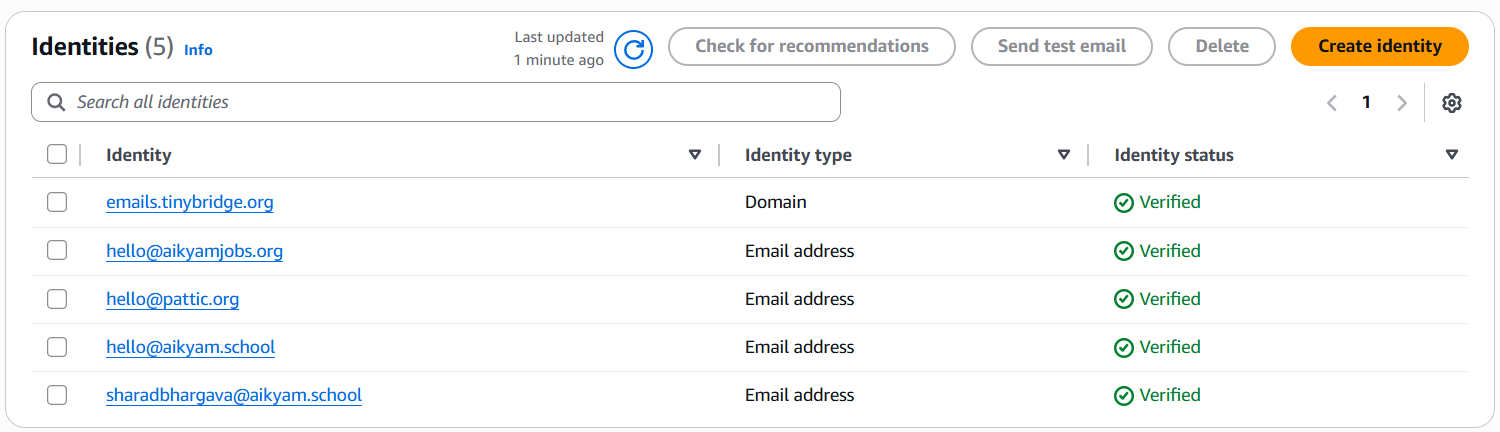Open the hello@aikyam.school identity link
1500x432 pixels.
[x=190, y=347]
